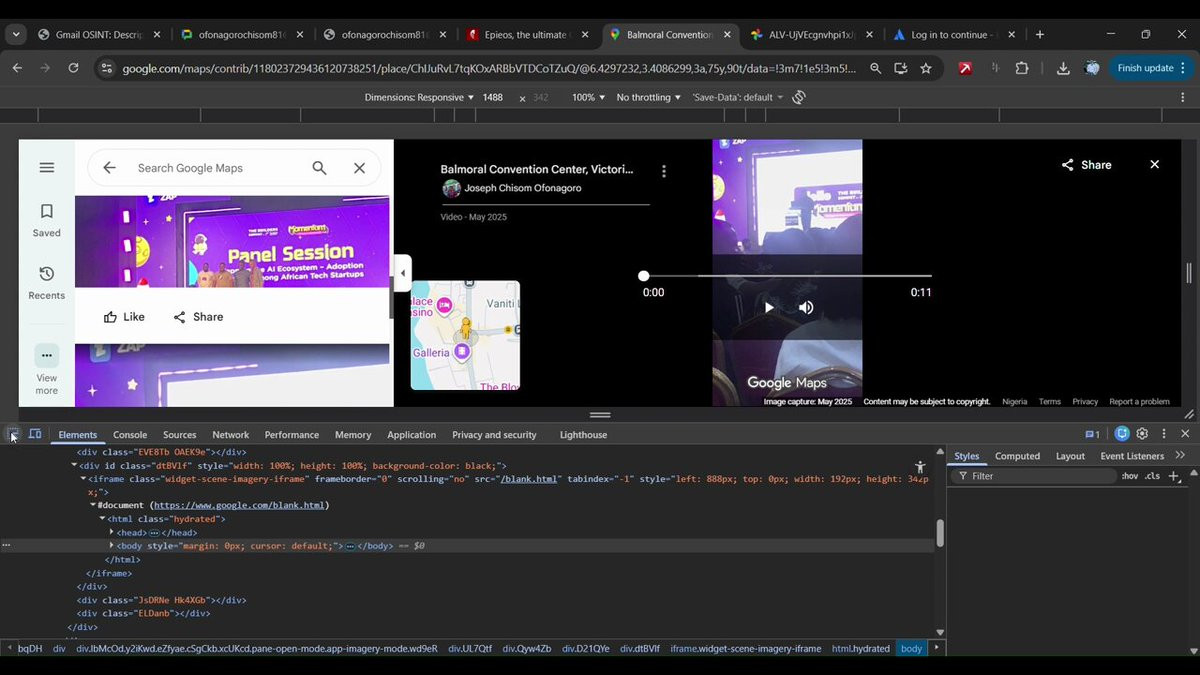Open DevTools settings gear
This screenshot has height=675, width=1200.
[1142, 434]
